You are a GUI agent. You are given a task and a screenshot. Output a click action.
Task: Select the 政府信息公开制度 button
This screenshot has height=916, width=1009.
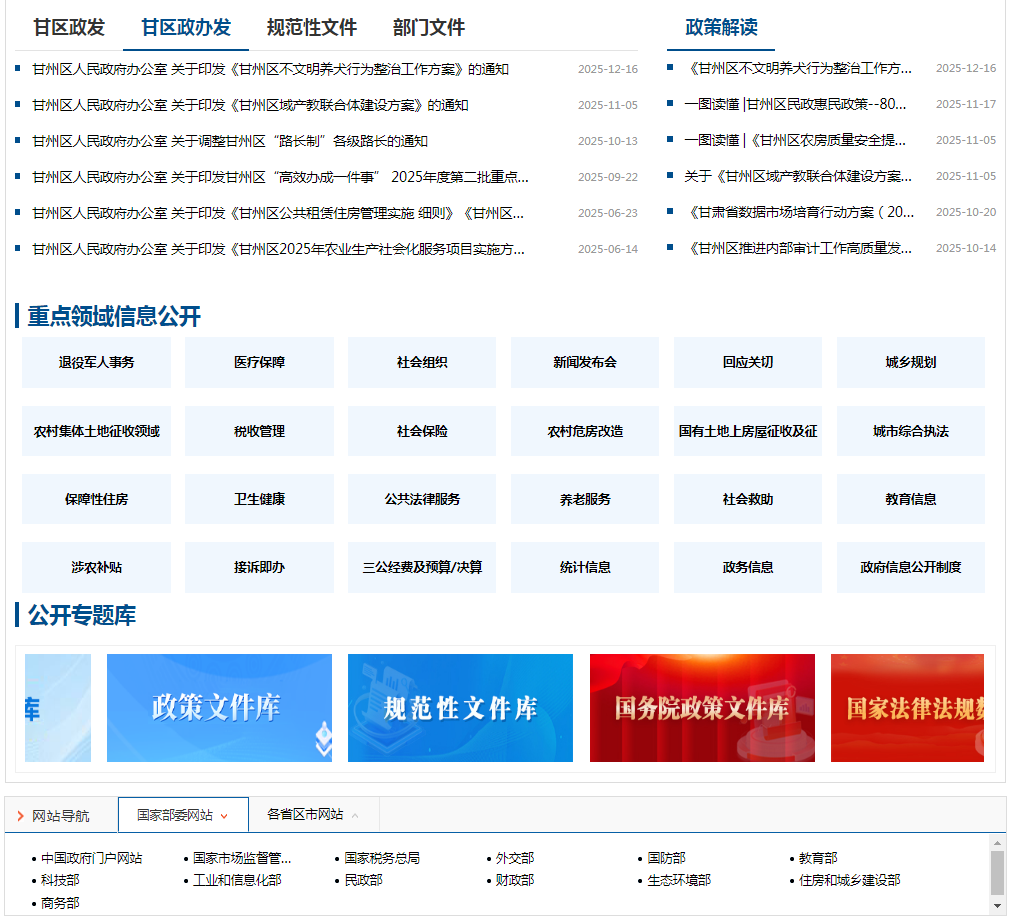[x=910, y=567]
